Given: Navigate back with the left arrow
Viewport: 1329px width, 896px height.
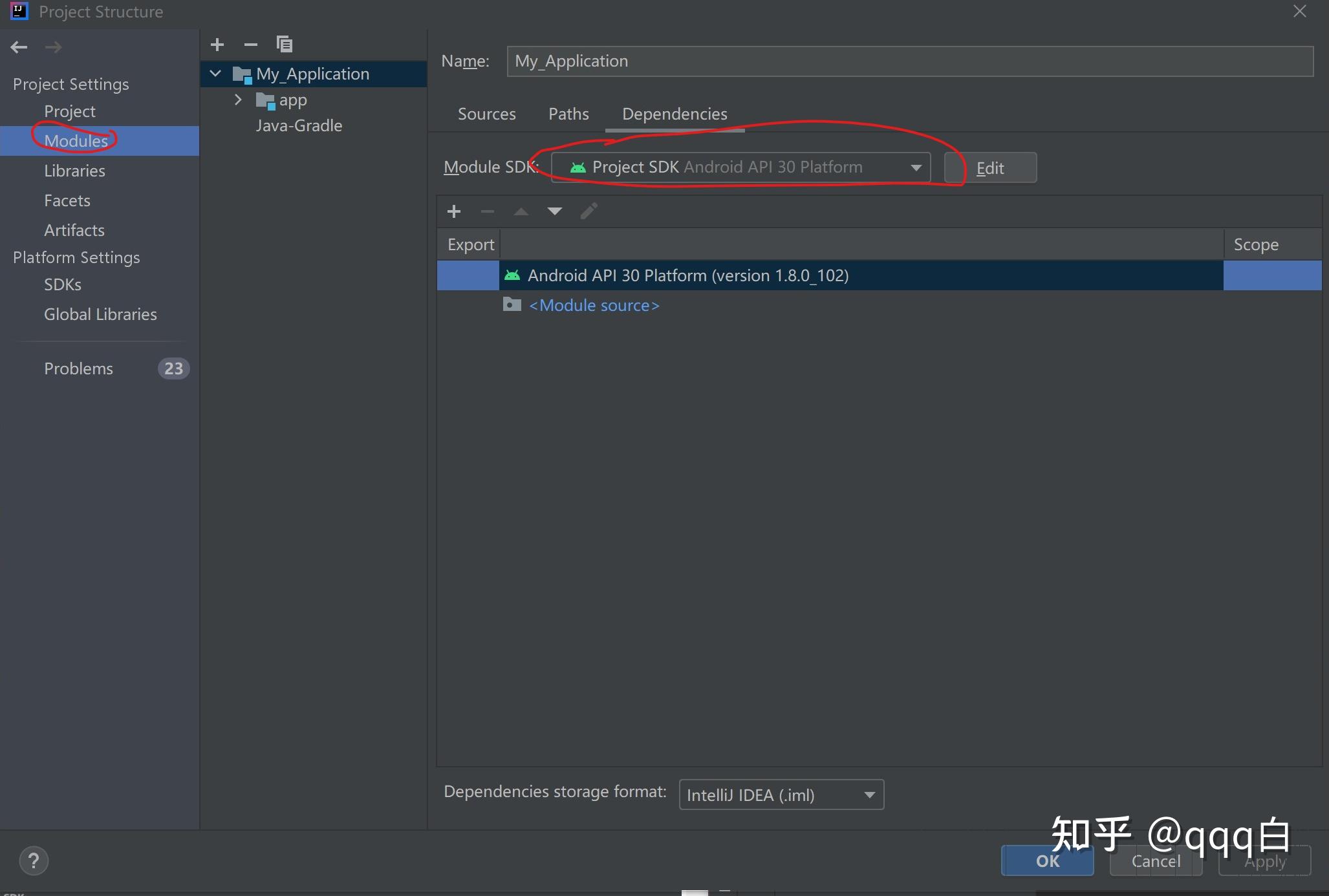Looking at the screenshot, I should point(19,47).
